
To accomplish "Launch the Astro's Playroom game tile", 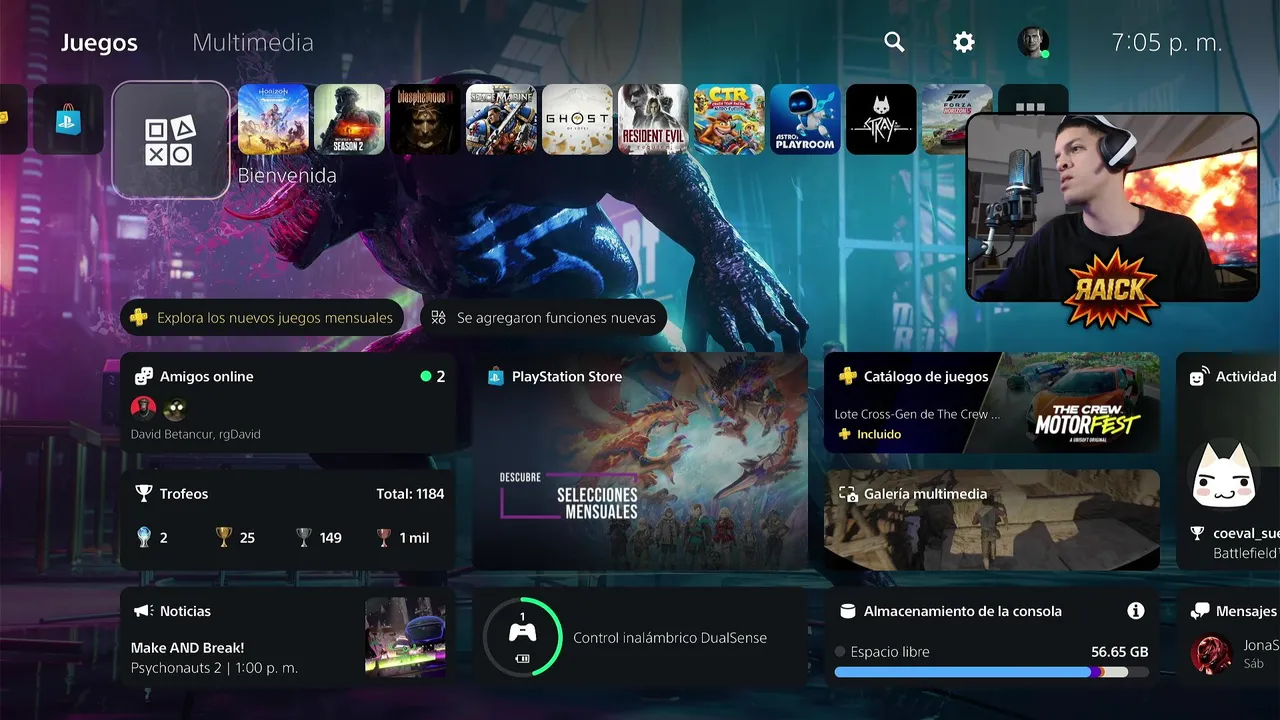I will click(805, 119).
